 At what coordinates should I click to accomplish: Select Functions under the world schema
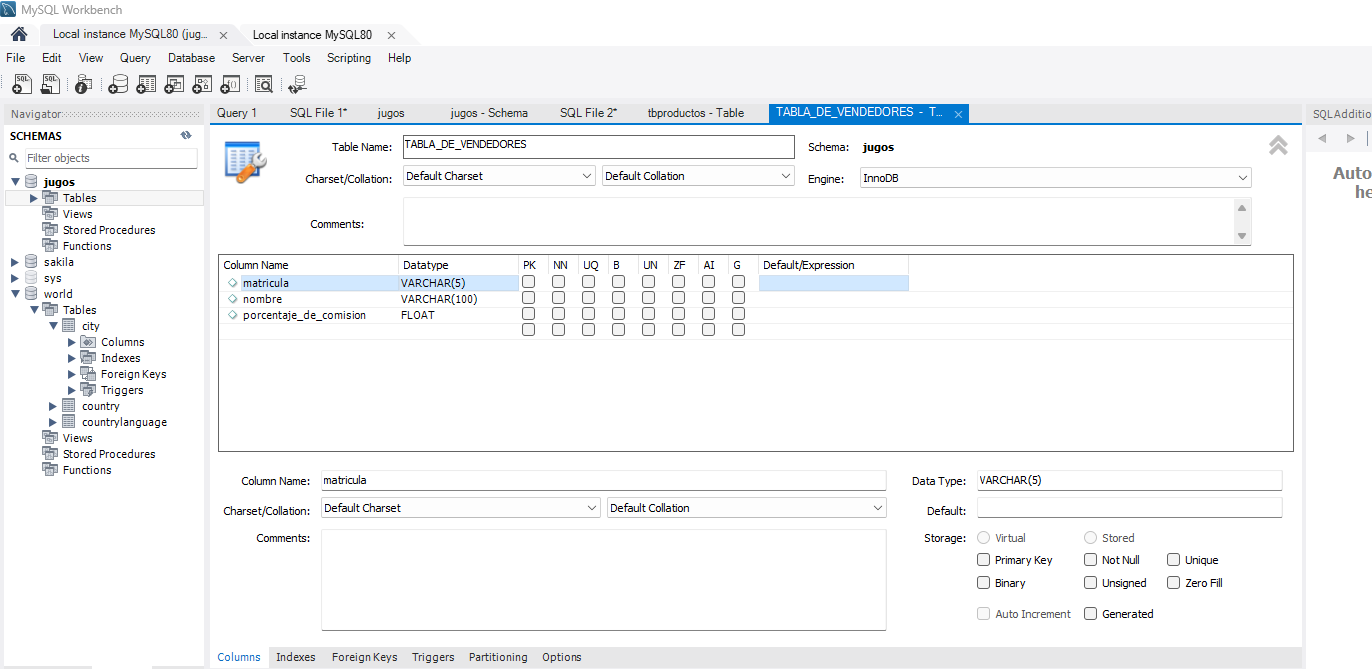point(87,470)
